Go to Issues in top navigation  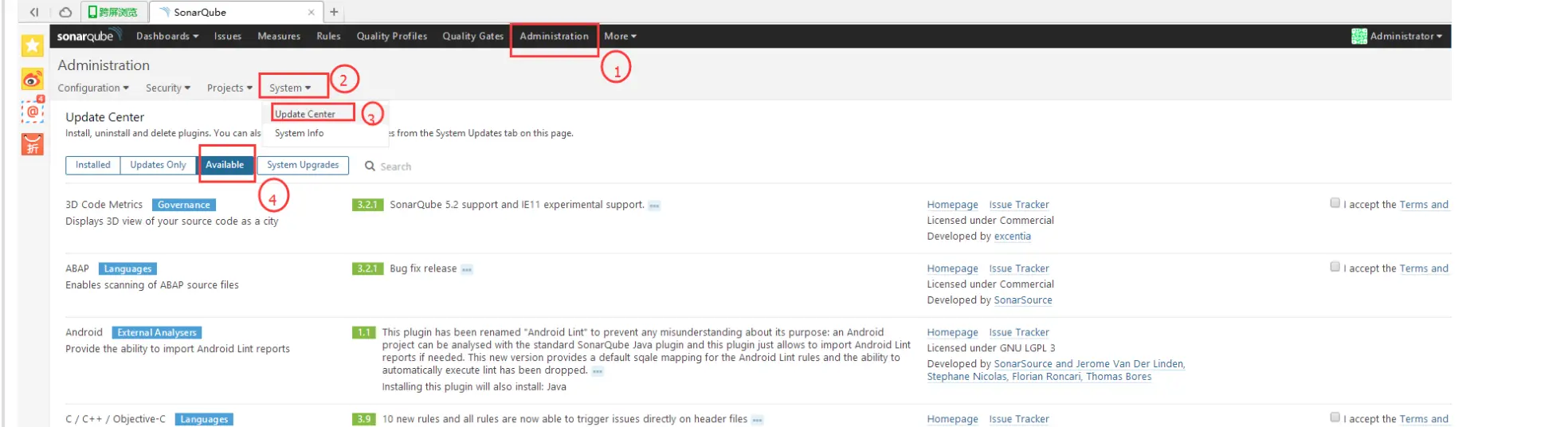(228, 36)
